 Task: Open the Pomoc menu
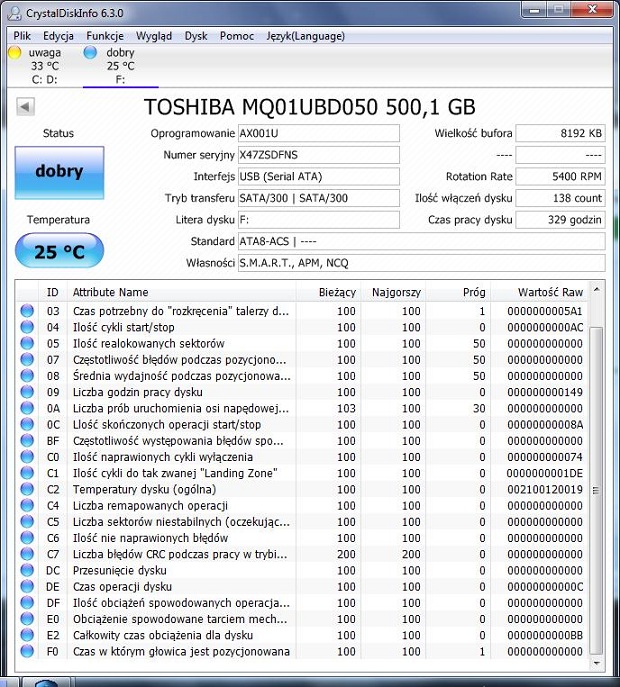click(x=237, y=36)
